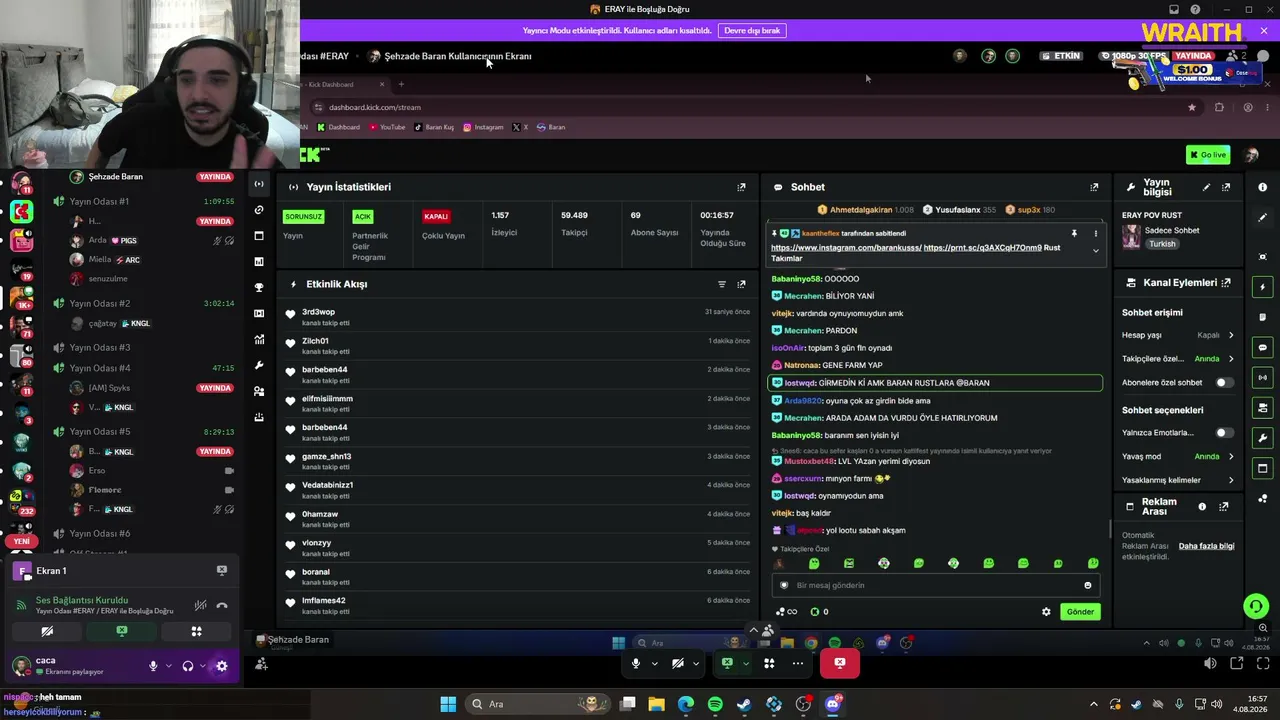Show the Reklam Arası info icon
The width and height of the screenshot is (1280, 720).
(1202, 507)
